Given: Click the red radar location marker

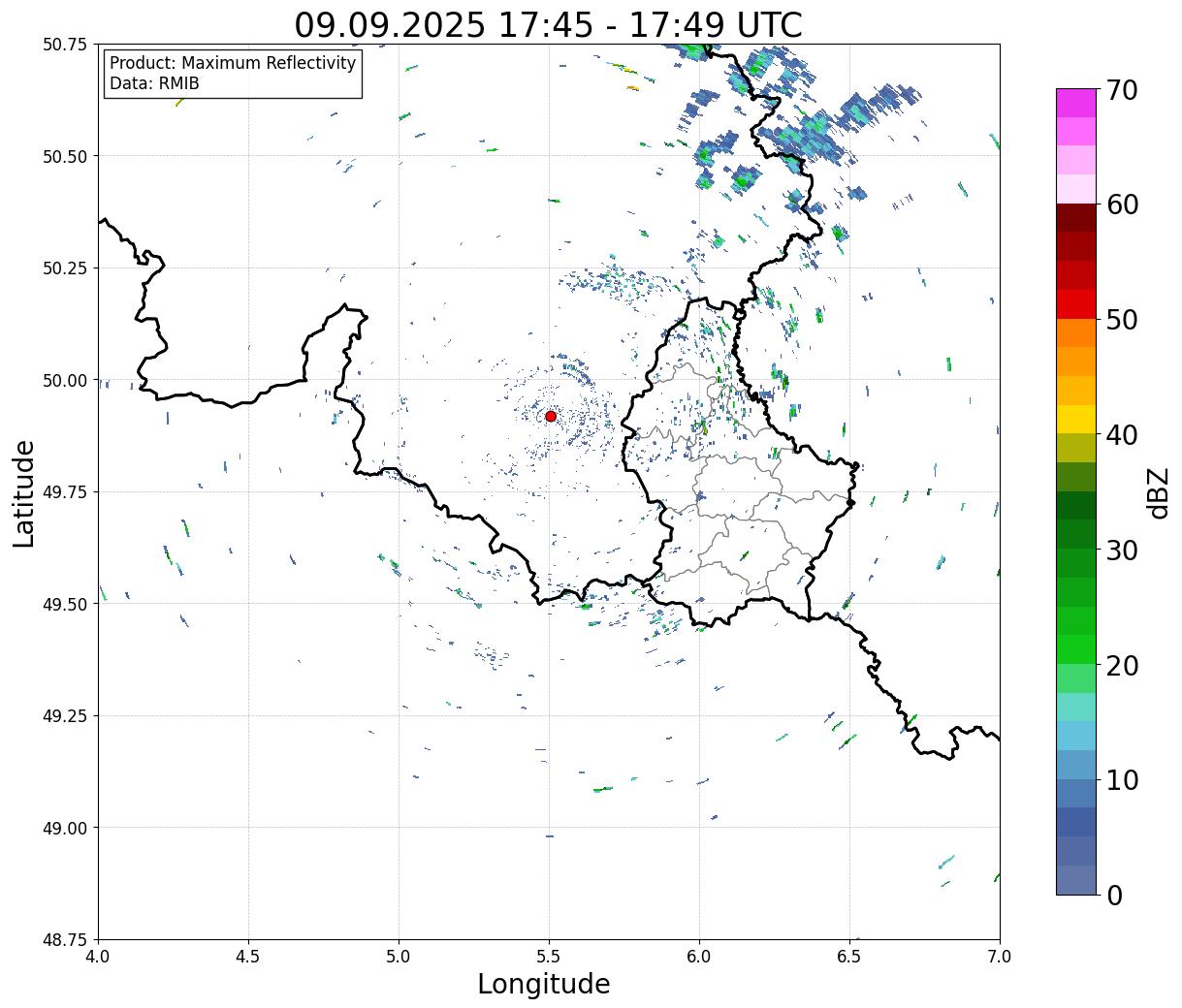Looking at the screenshot, I should point(551,416).
